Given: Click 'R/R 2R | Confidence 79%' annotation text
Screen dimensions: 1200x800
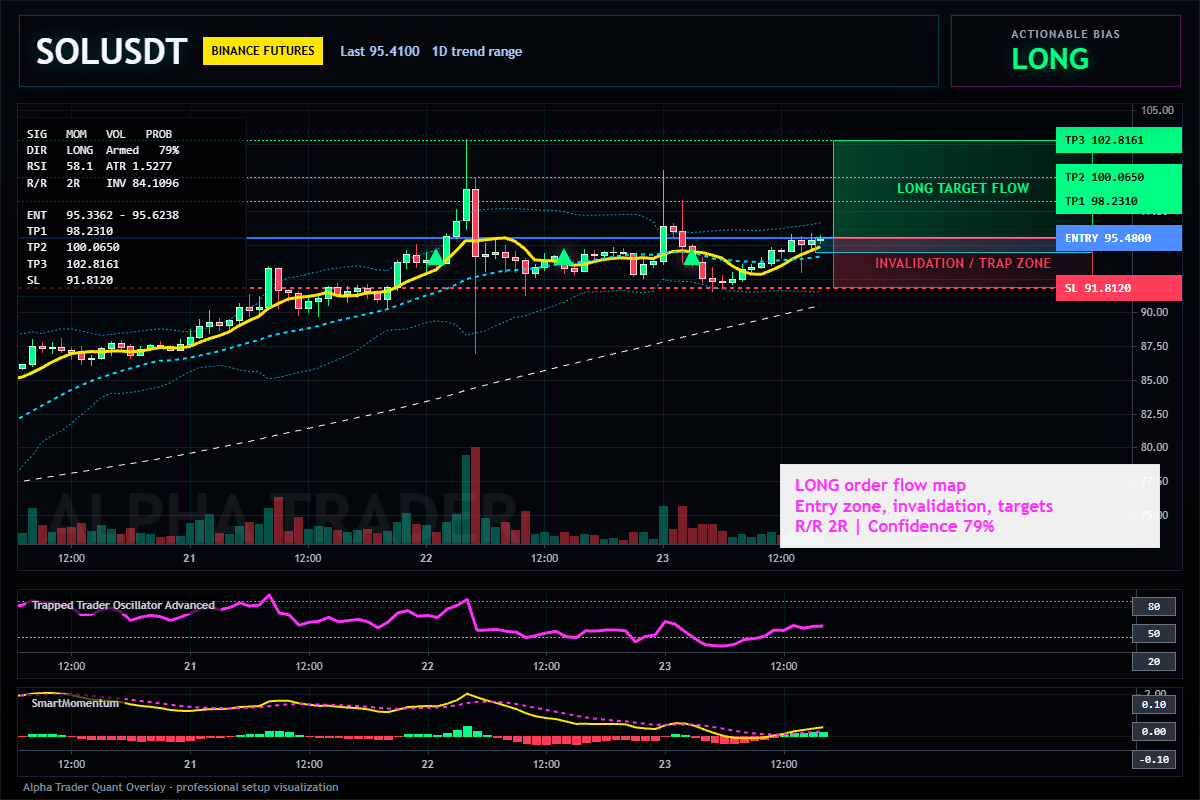Looking at the screenshot, I should 895,526.
